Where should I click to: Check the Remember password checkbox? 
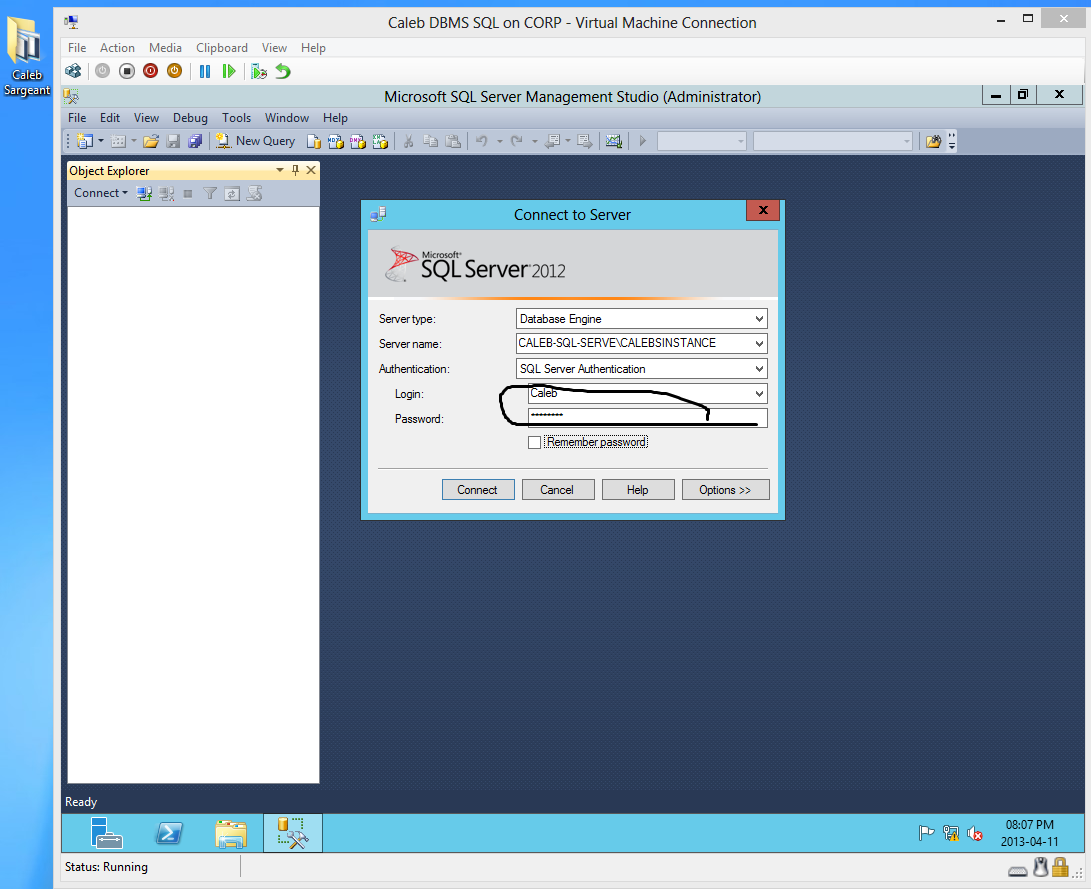(x=534, y=442)
